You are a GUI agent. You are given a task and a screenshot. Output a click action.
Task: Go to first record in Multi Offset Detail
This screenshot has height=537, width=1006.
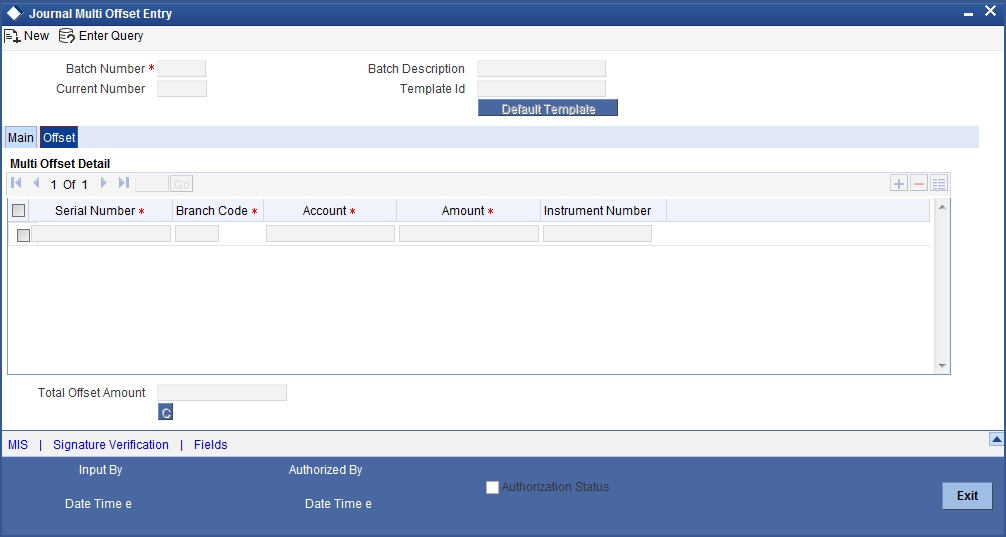click(17, 183)
